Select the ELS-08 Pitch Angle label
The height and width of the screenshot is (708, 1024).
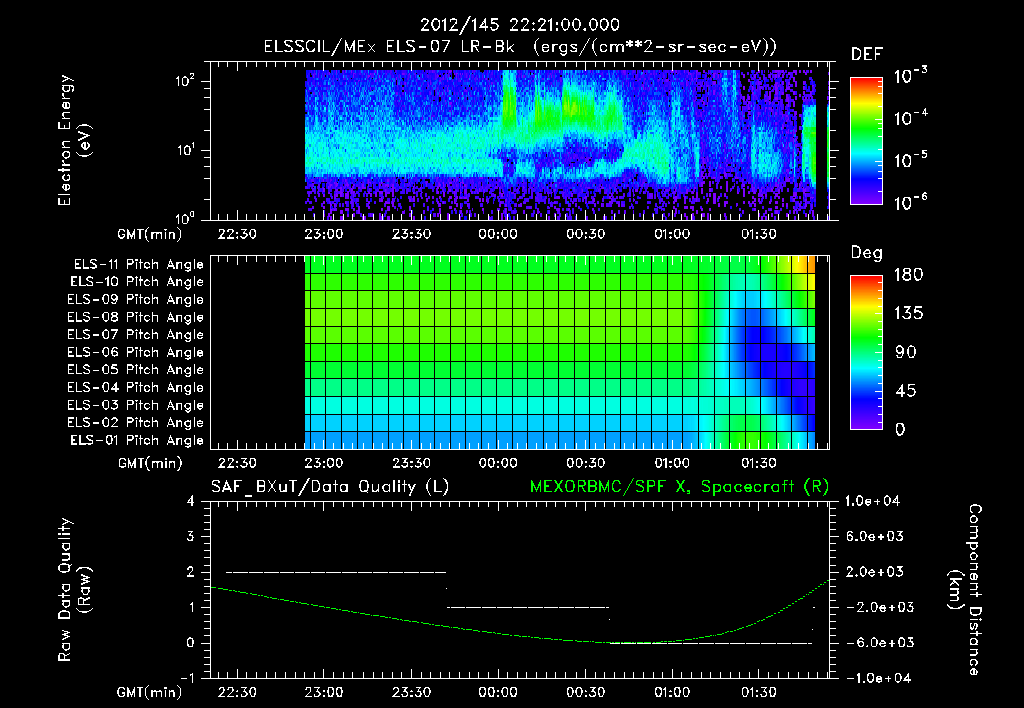[135, 317]
